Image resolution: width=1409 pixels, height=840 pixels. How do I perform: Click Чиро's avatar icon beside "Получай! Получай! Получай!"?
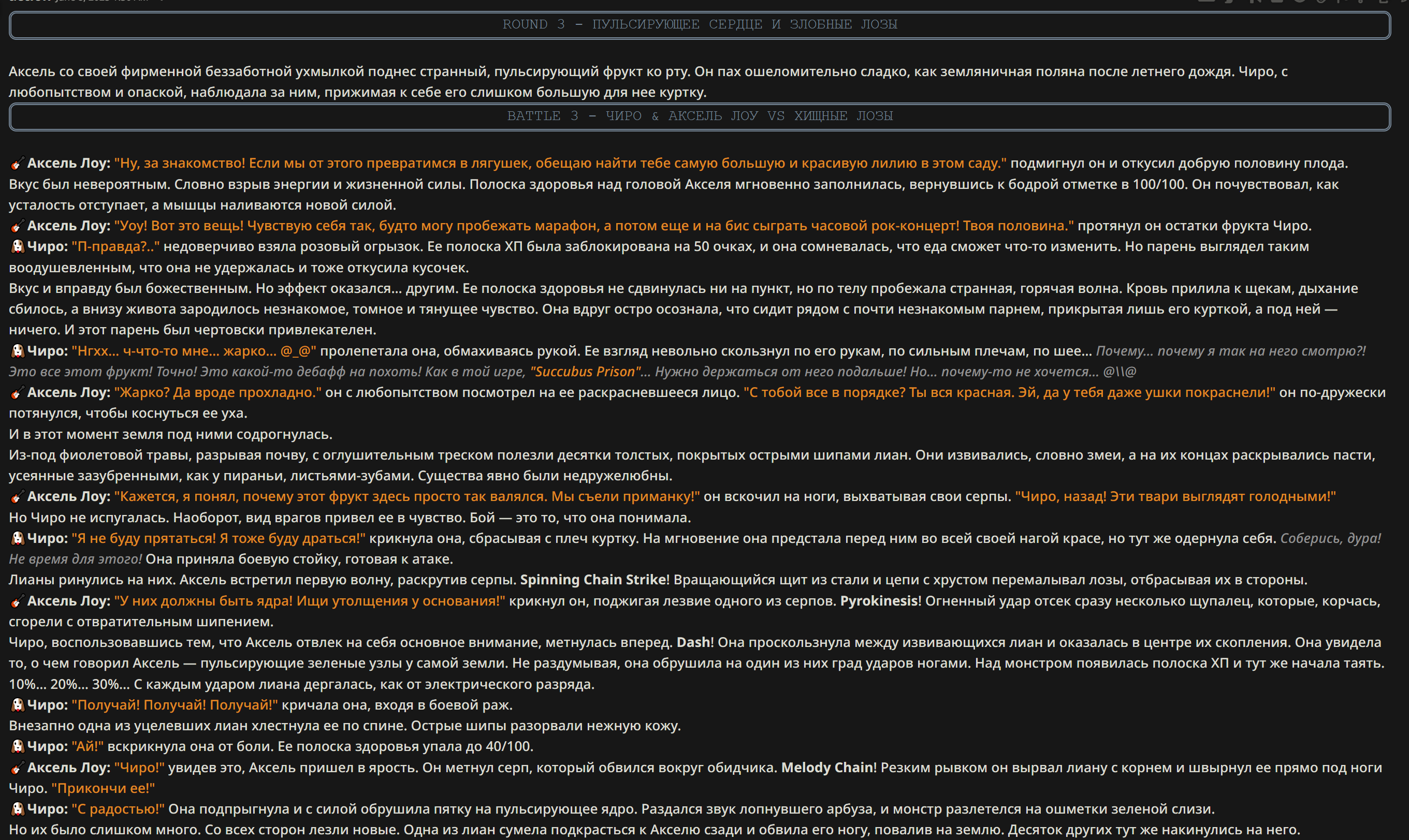point(17,705)
